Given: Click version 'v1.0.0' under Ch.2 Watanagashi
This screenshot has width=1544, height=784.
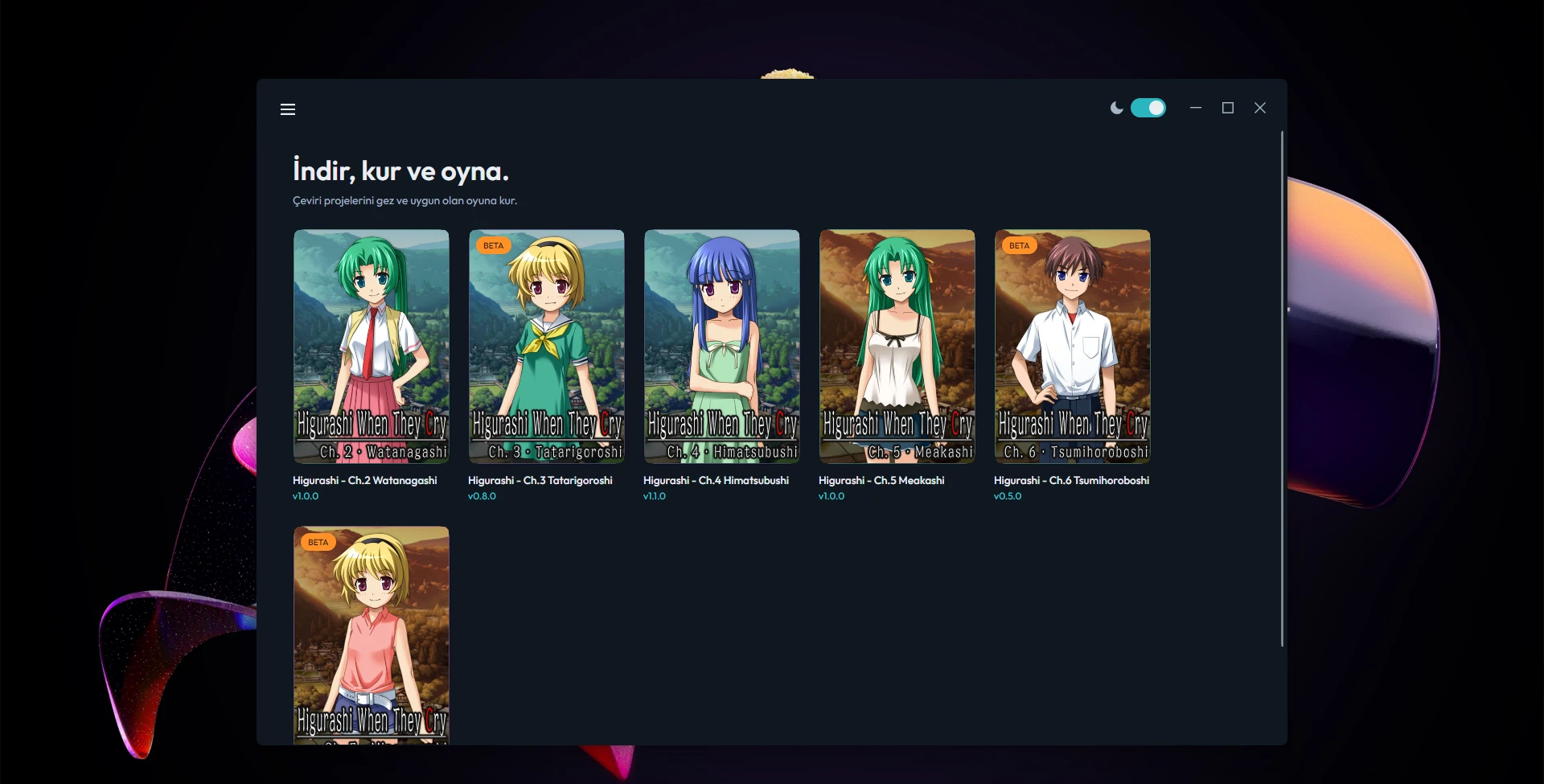Looking at the screenshot, I should (x=306, y=496).
